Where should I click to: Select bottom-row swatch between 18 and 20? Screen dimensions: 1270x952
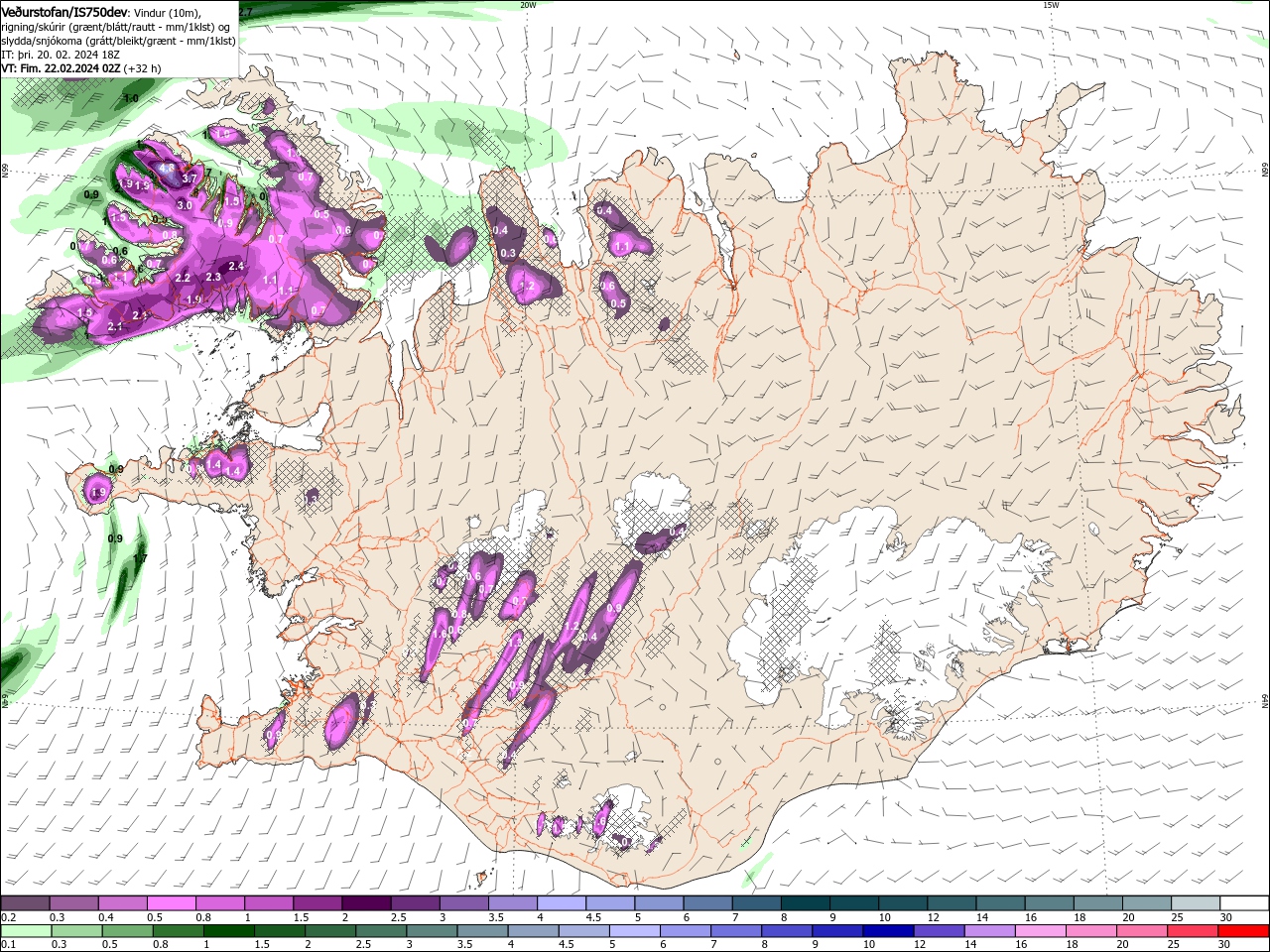[x=1092, y=931]
